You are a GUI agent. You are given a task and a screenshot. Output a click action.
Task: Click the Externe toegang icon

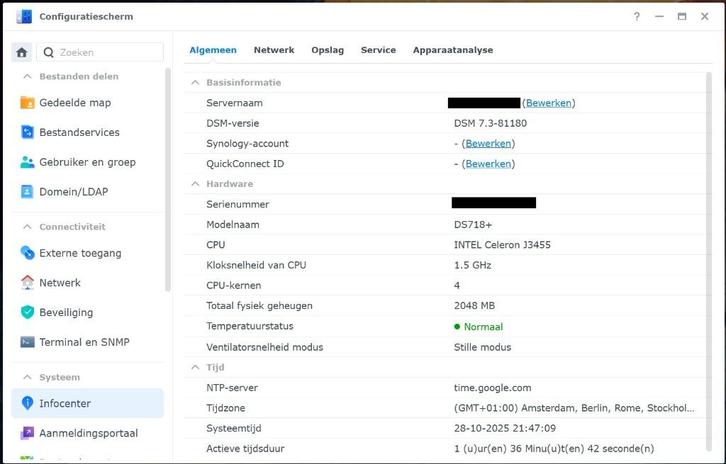pos(27,253)
